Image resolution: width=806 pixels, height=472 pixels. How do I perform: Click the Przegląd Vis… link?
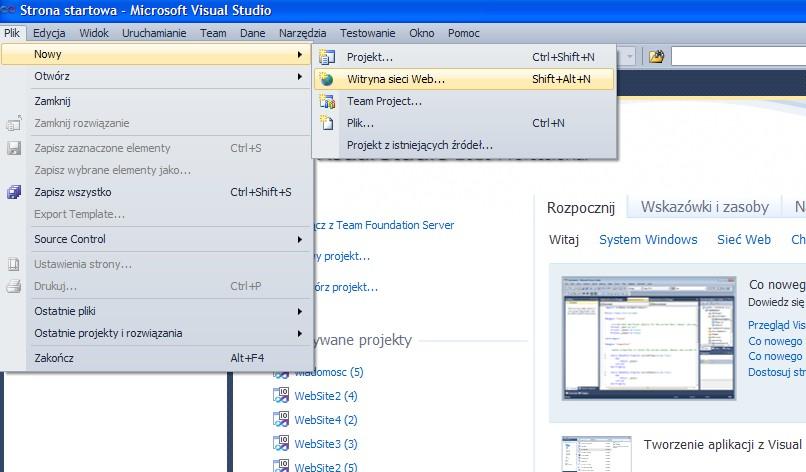[777, 325]
